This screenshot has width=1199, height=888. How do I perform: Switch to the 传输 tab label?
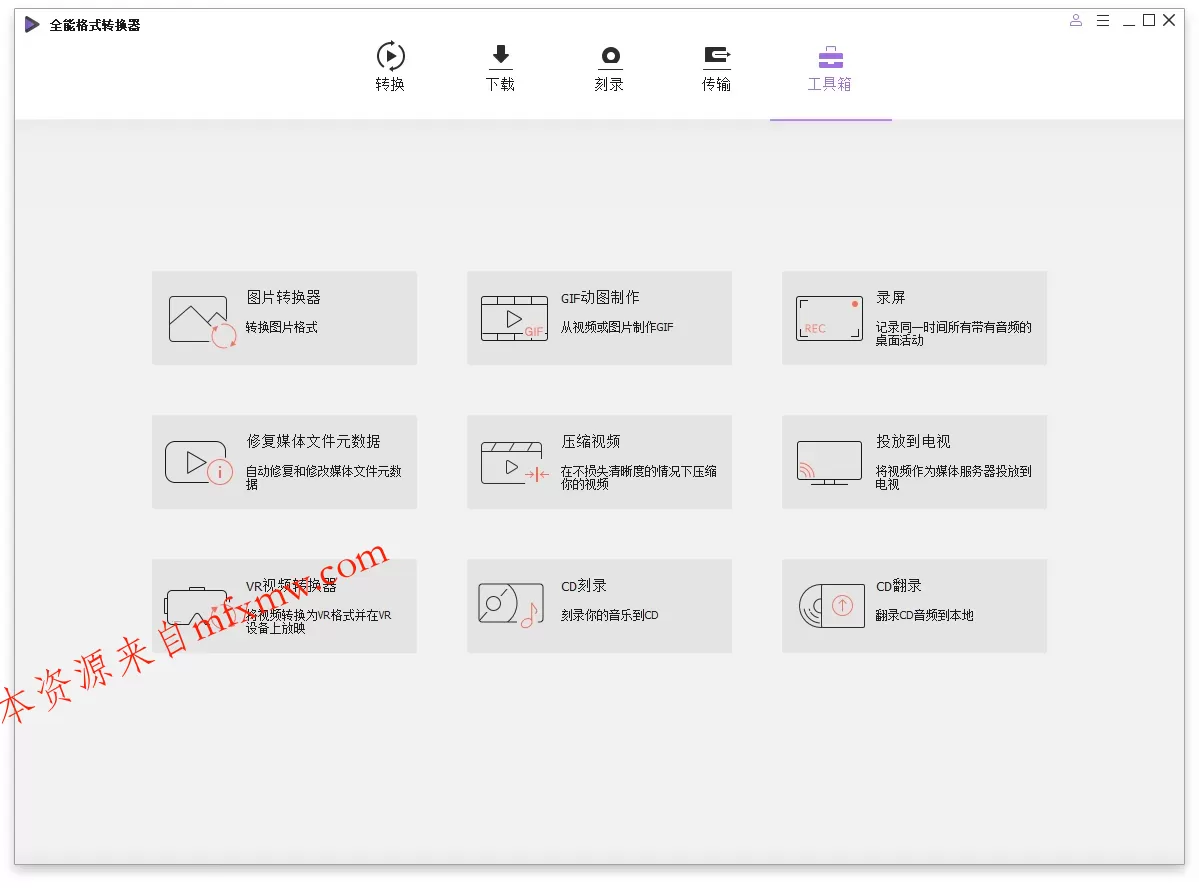pyautogui.click(x=716, y=84)
